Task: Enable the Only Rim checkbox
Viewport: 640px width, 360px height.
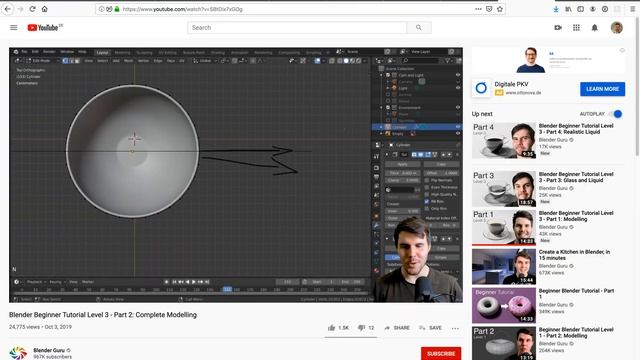Action: (x=427, y=209)
